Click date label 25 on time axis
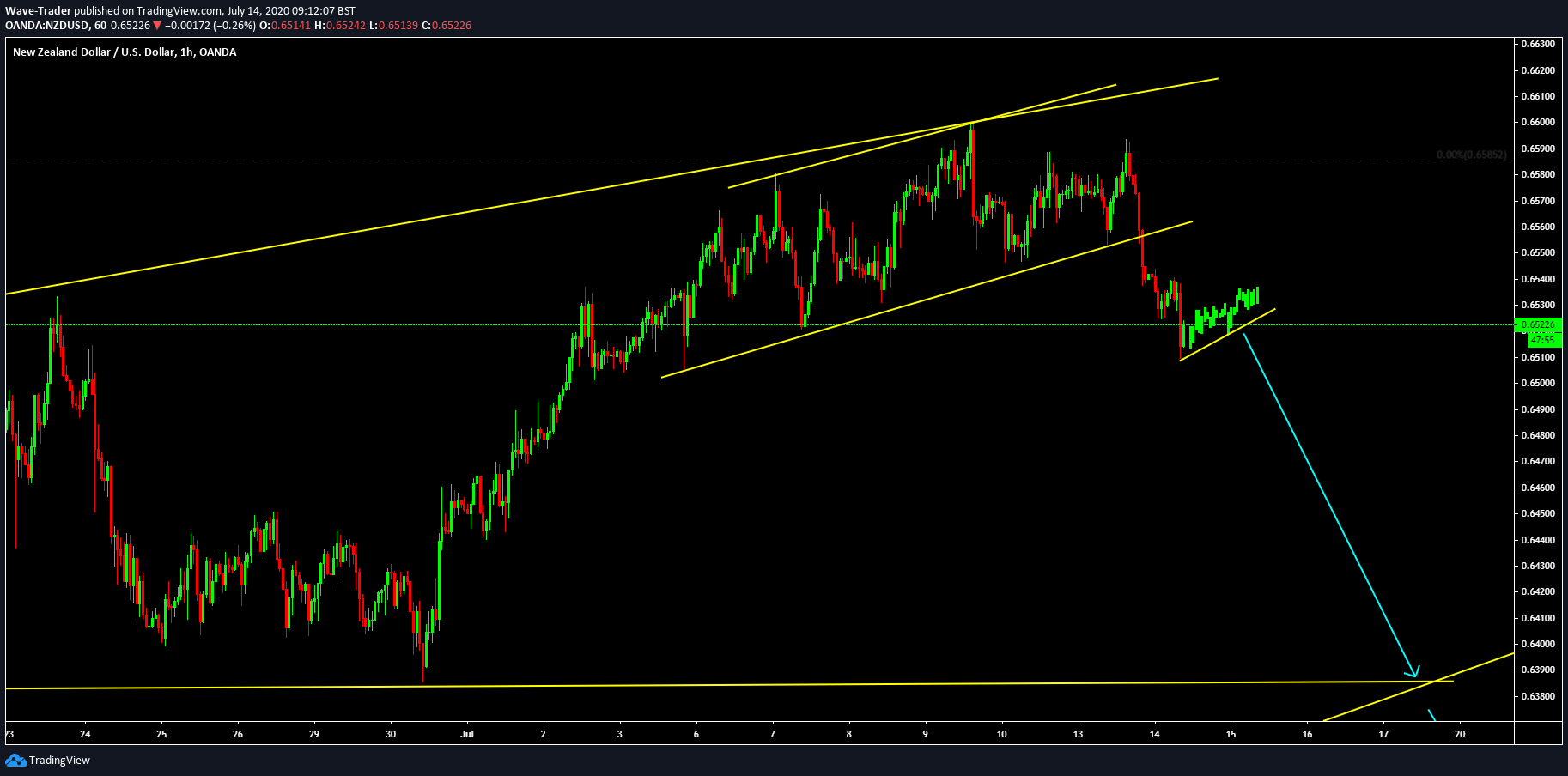1568x776 pixels. (x=161, y=734)
